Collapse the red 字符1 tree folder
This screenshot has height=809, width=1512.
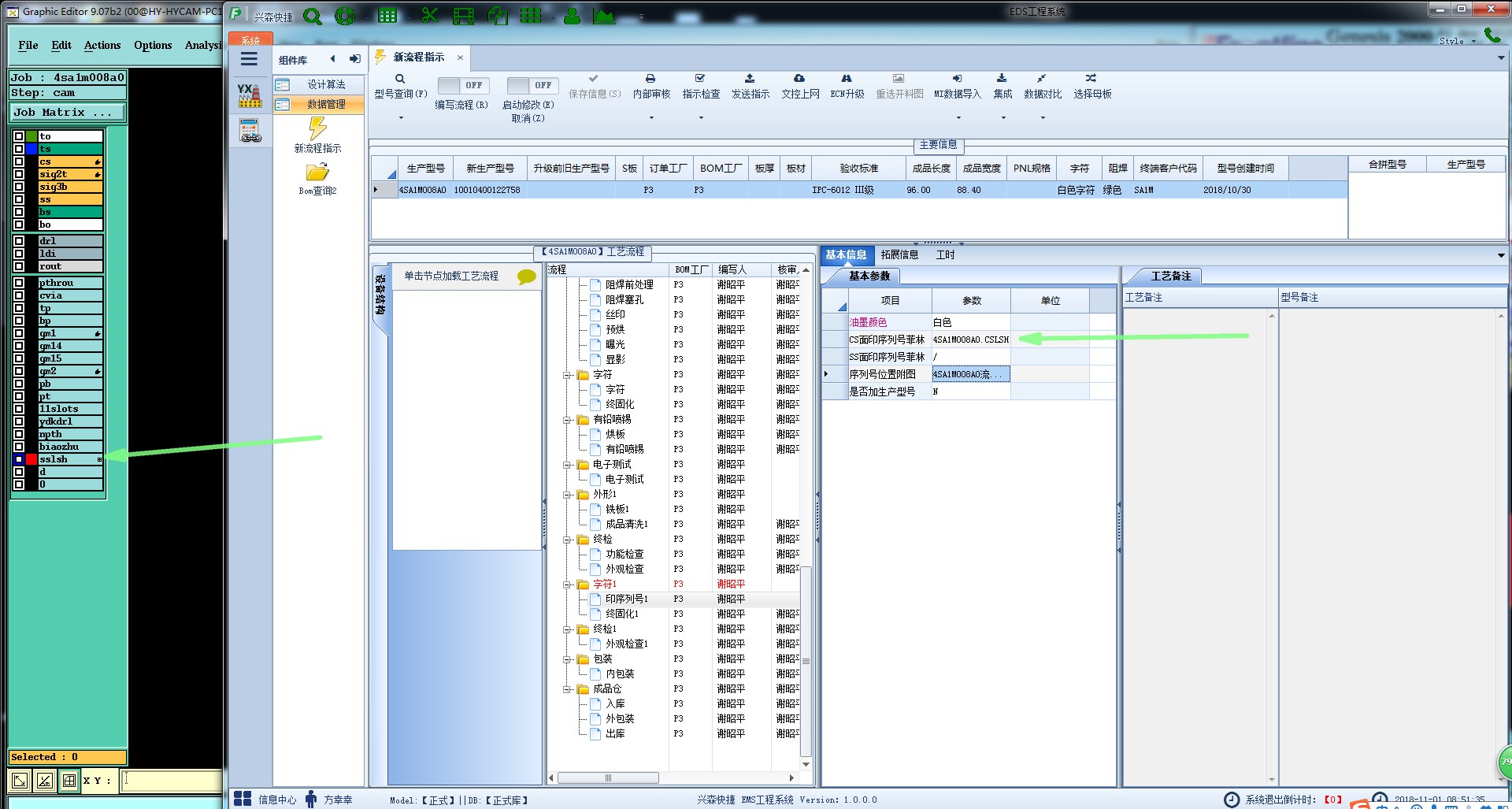click(x=567, y=584)
